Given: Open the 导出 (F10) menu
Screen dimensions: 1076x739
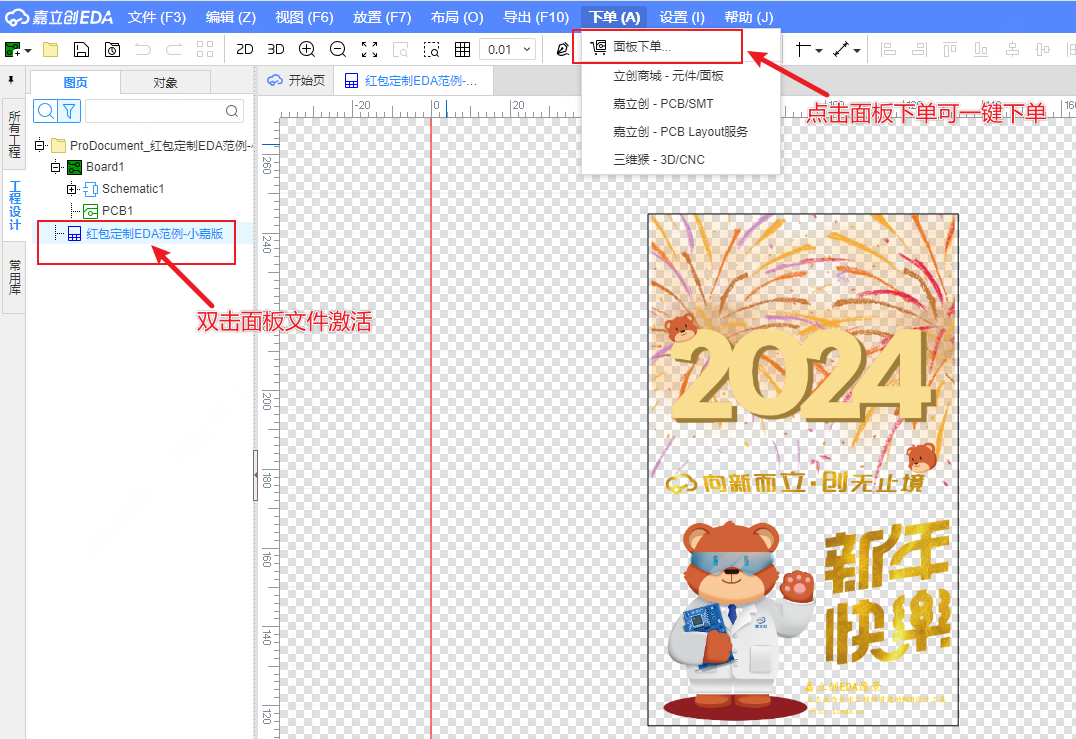Looking at the screenshot, I should click(x=536, y=17).
